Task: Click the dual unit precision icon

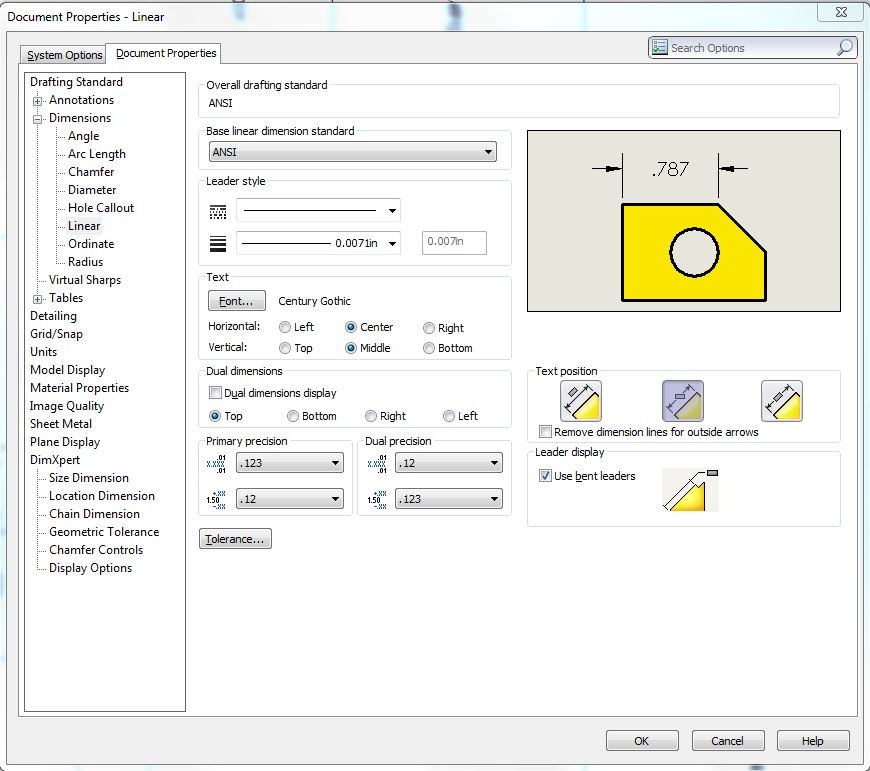Action: tap(377, 463)
